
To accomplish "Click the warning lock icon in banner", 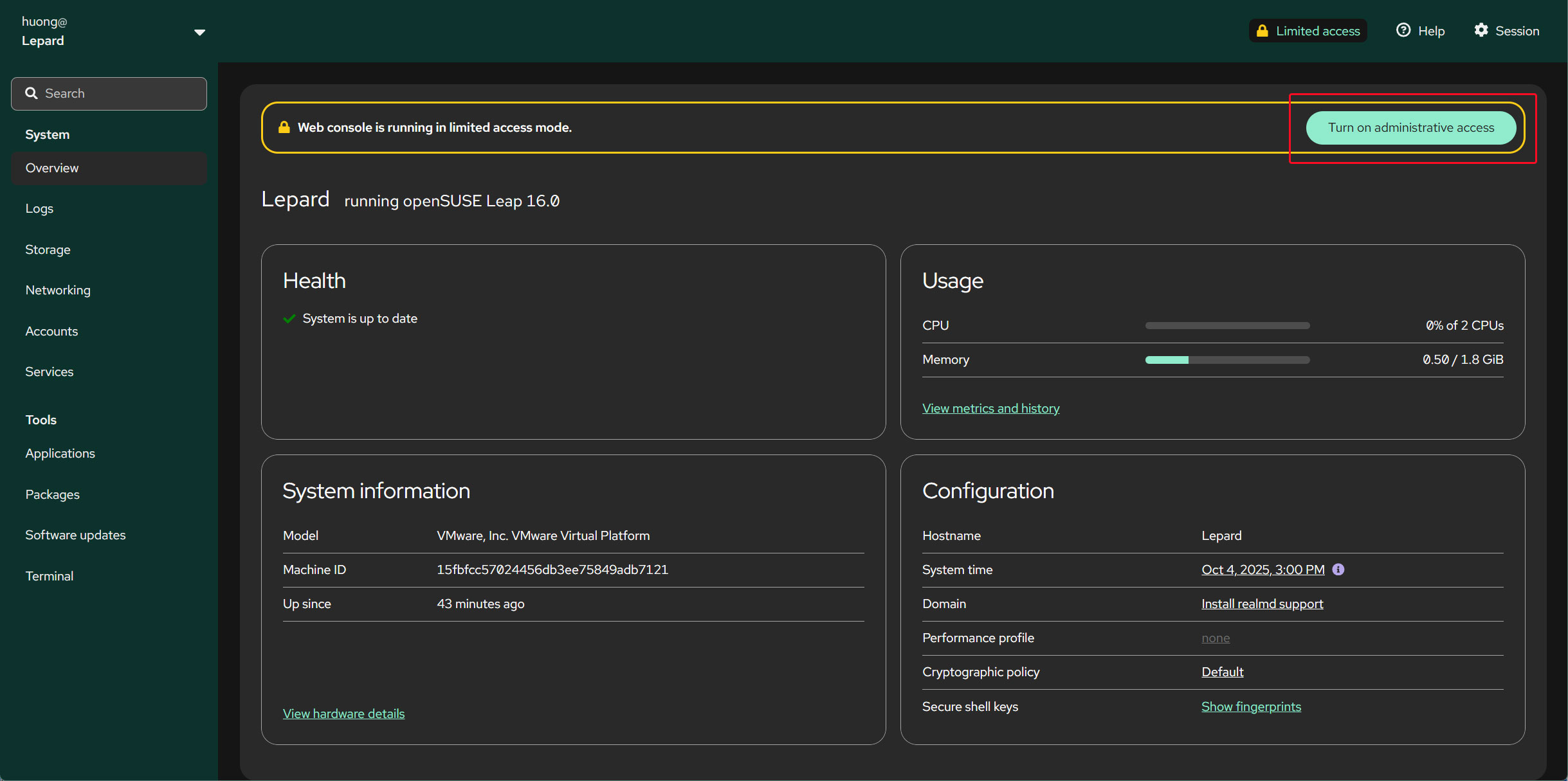I will click(284, 127).
